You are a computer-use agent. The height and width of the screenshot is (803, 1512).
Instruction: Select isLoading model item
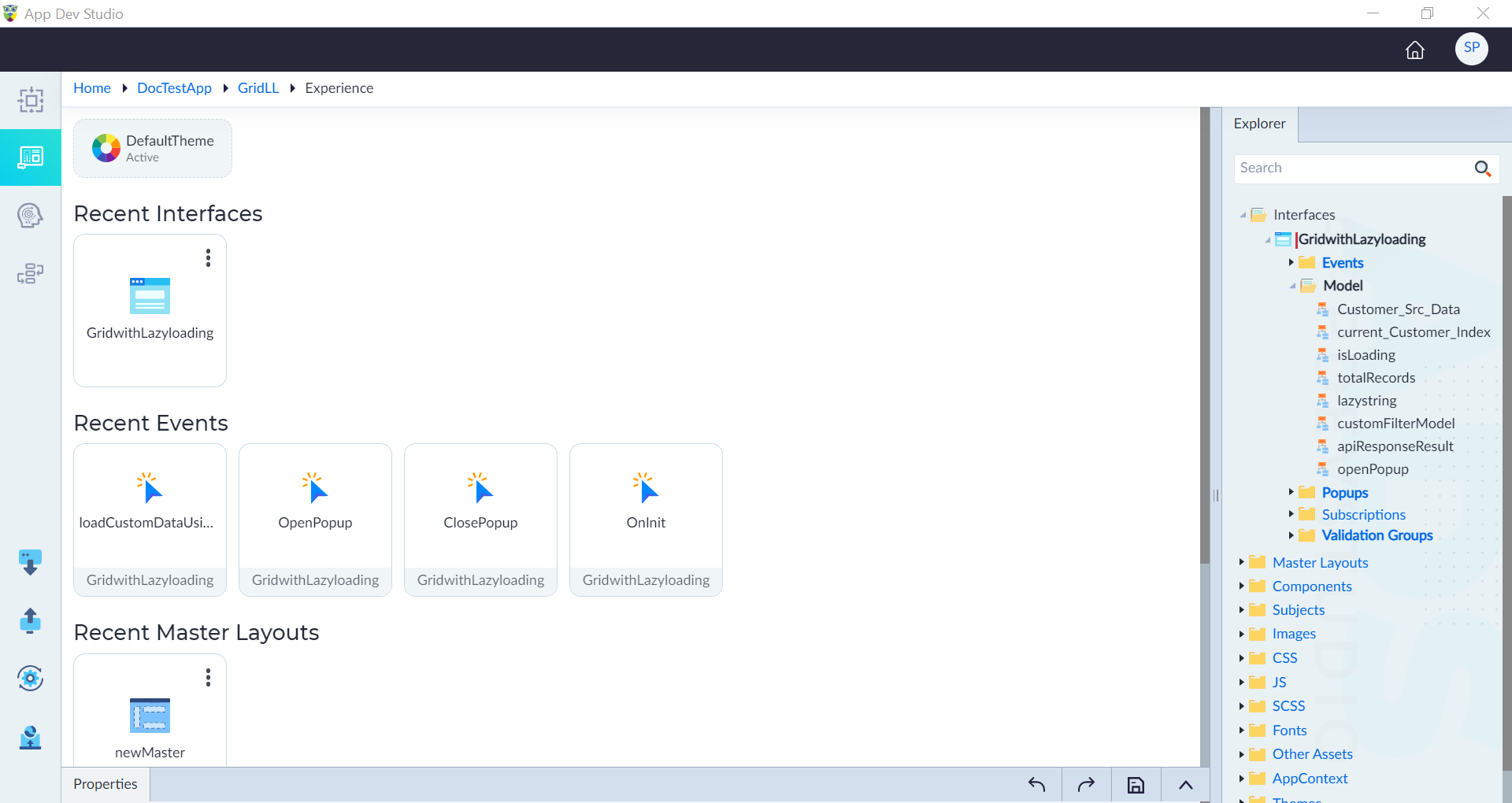(x=1366, y=355)
